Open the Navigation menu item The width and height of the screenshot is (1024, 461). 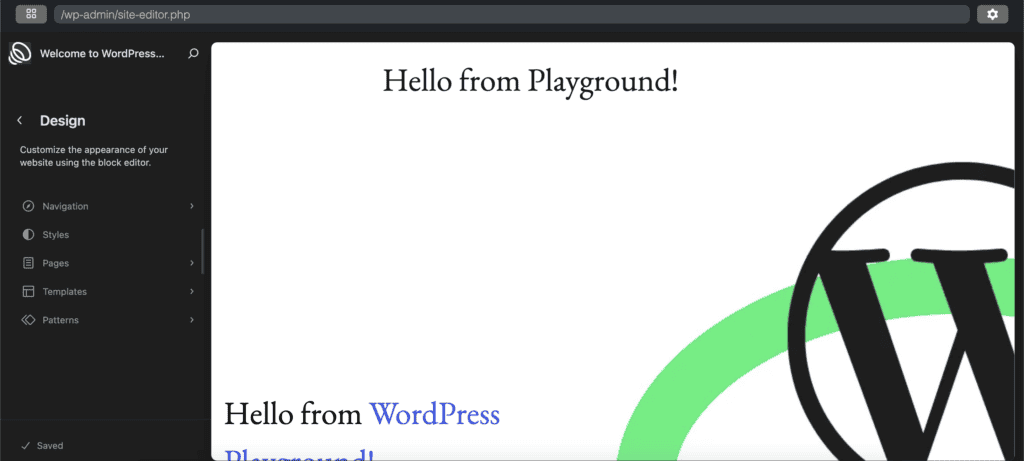click(x=108, y=206)
